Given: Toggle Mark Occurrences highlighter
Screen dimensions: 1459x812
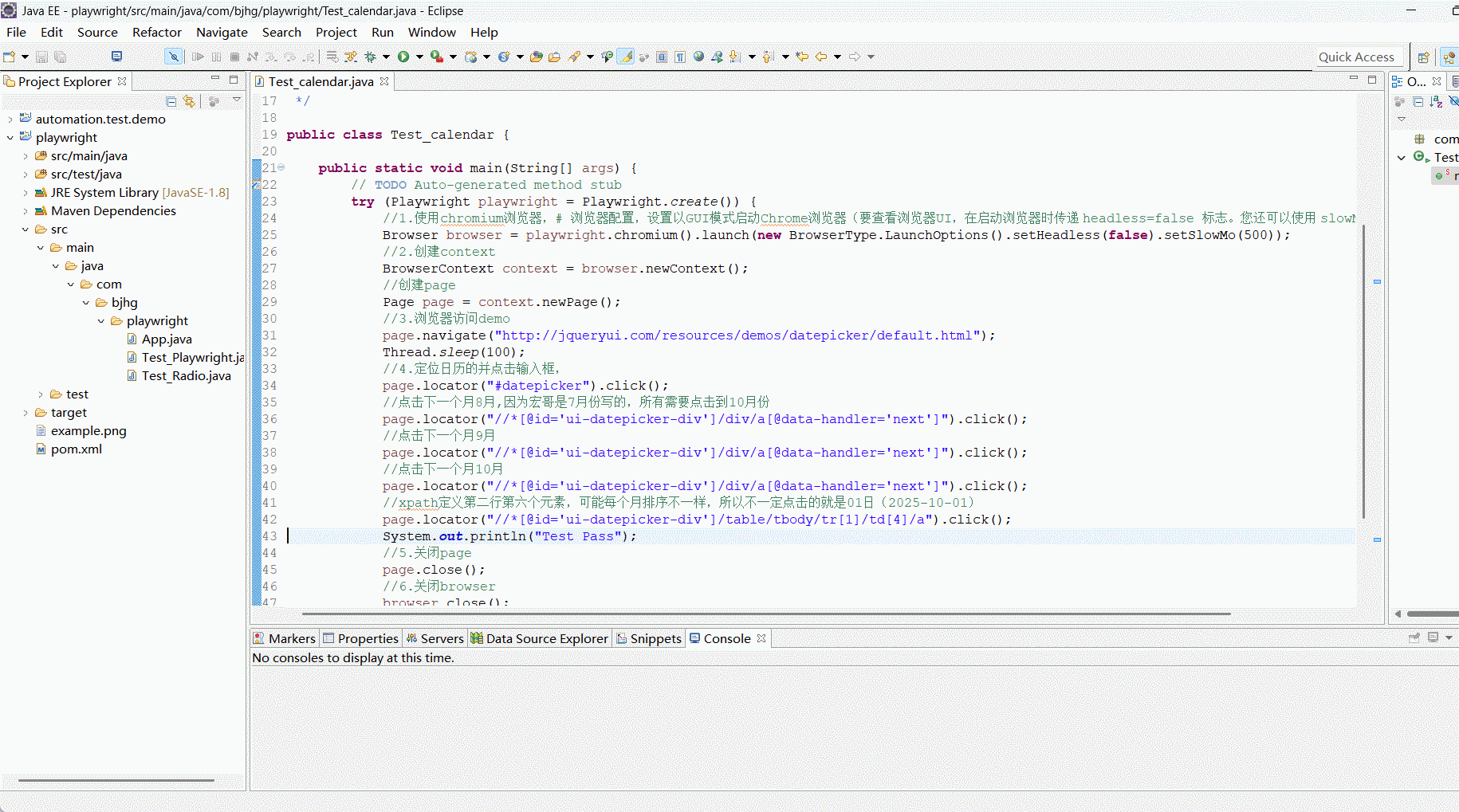Looking at the screenshot, I should click(x=626, y=57).
